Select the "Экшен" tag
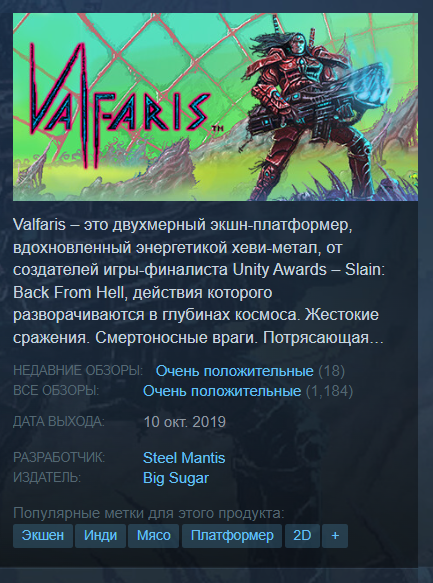This screenshot has width=433, height=583. (43, 536)
